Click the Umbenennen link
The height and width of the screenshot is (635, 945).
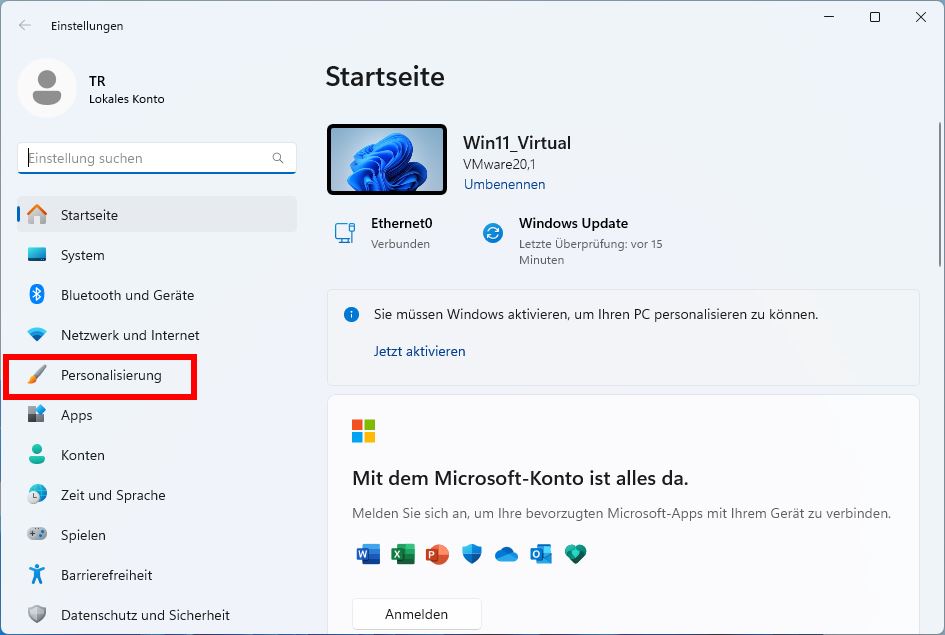(504, 184)
